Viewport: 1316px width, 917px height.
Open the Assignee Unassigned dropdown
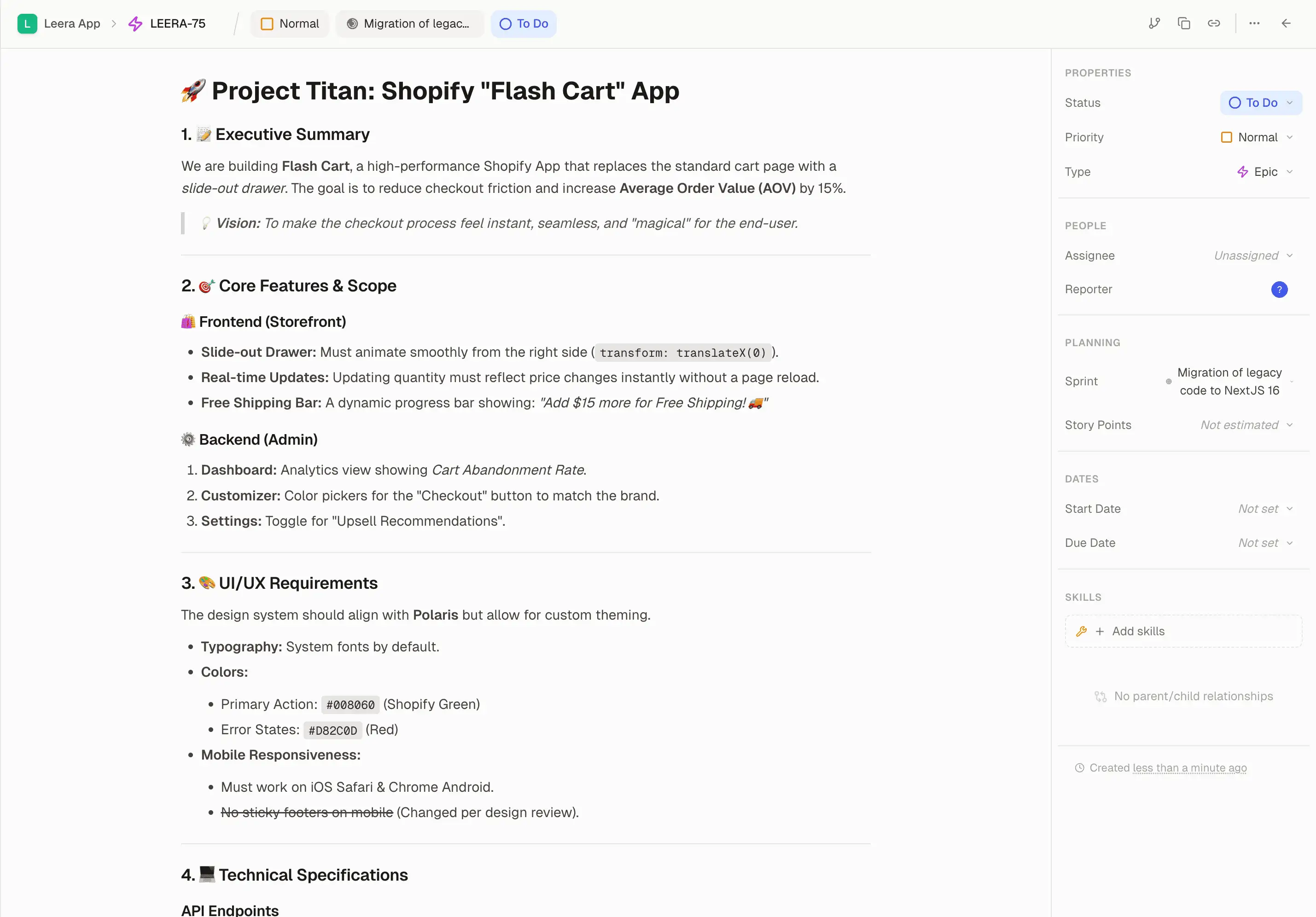tap(1252, 255)
